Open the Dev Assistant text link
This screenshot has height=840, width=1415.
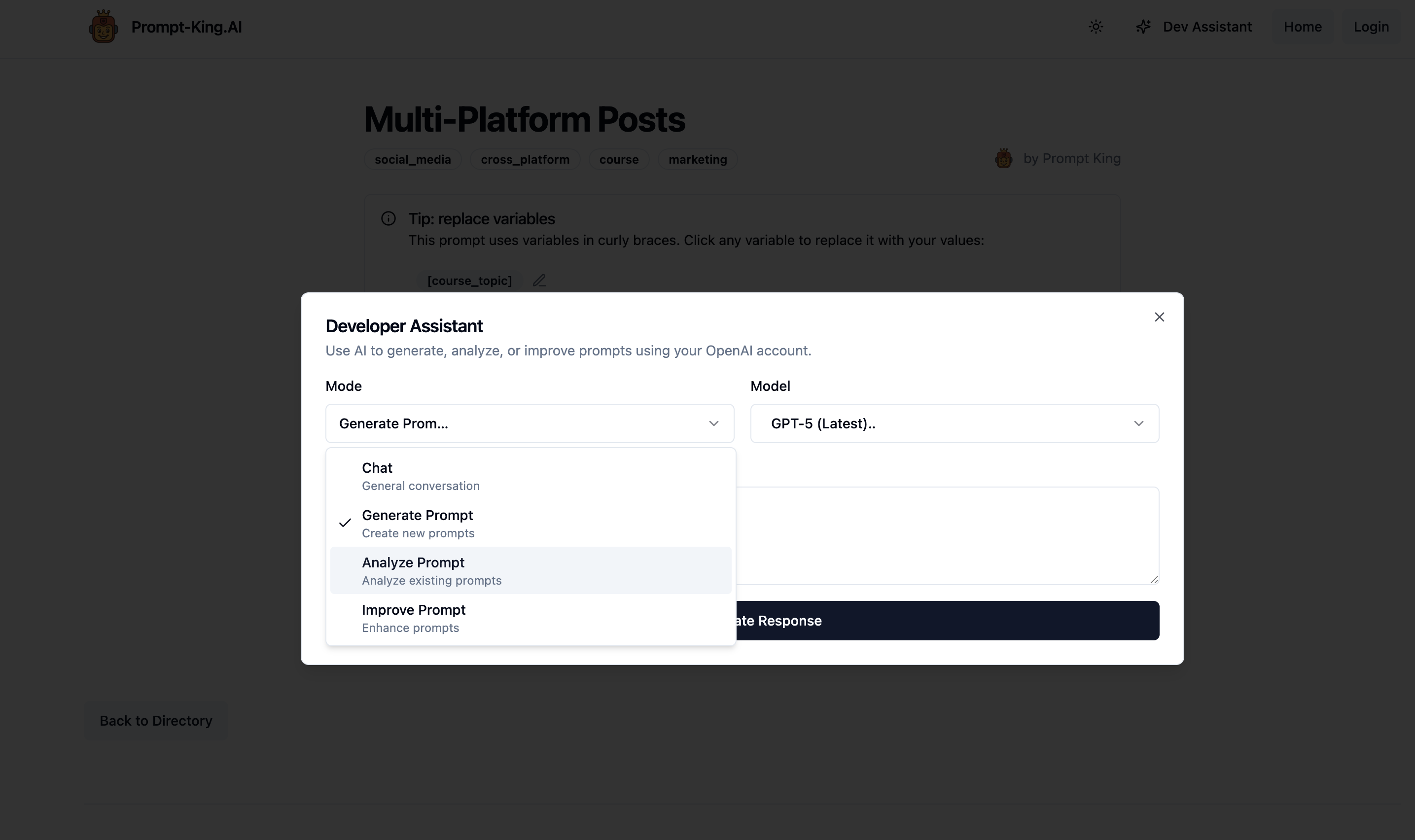click(x=1207, y=27)
